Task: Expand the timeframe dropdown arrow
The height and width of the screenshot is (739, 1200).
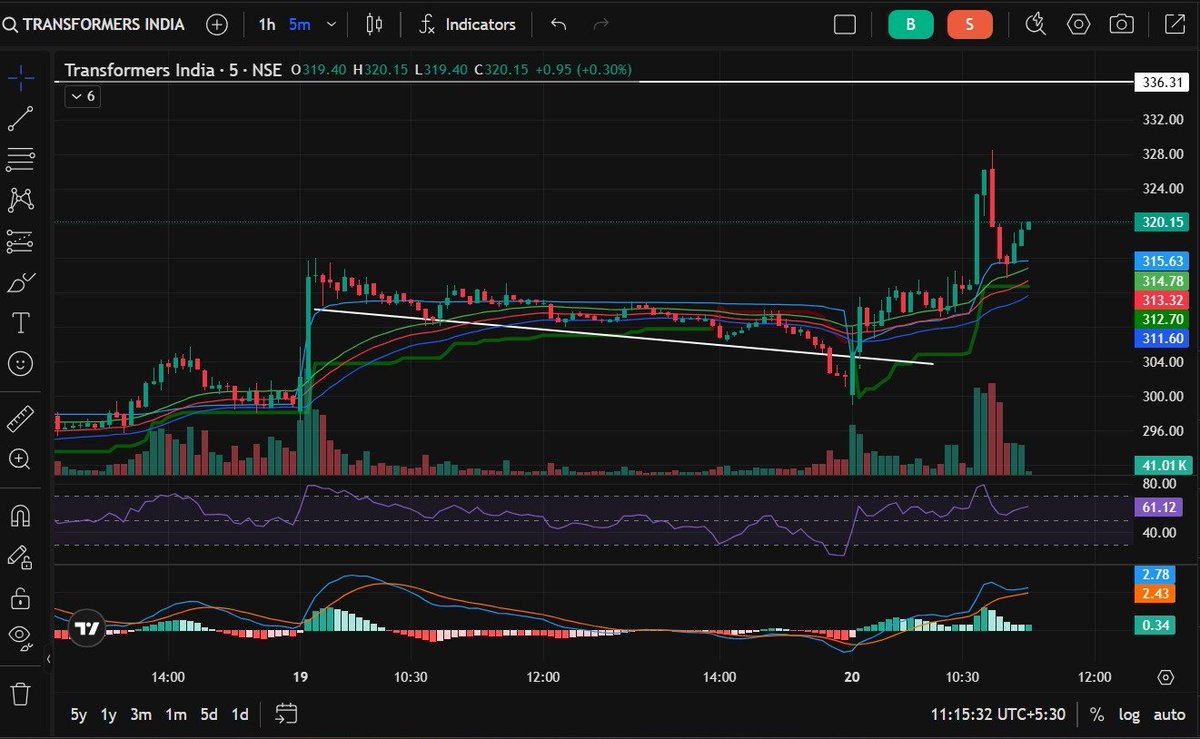Action: pos(331,24)
